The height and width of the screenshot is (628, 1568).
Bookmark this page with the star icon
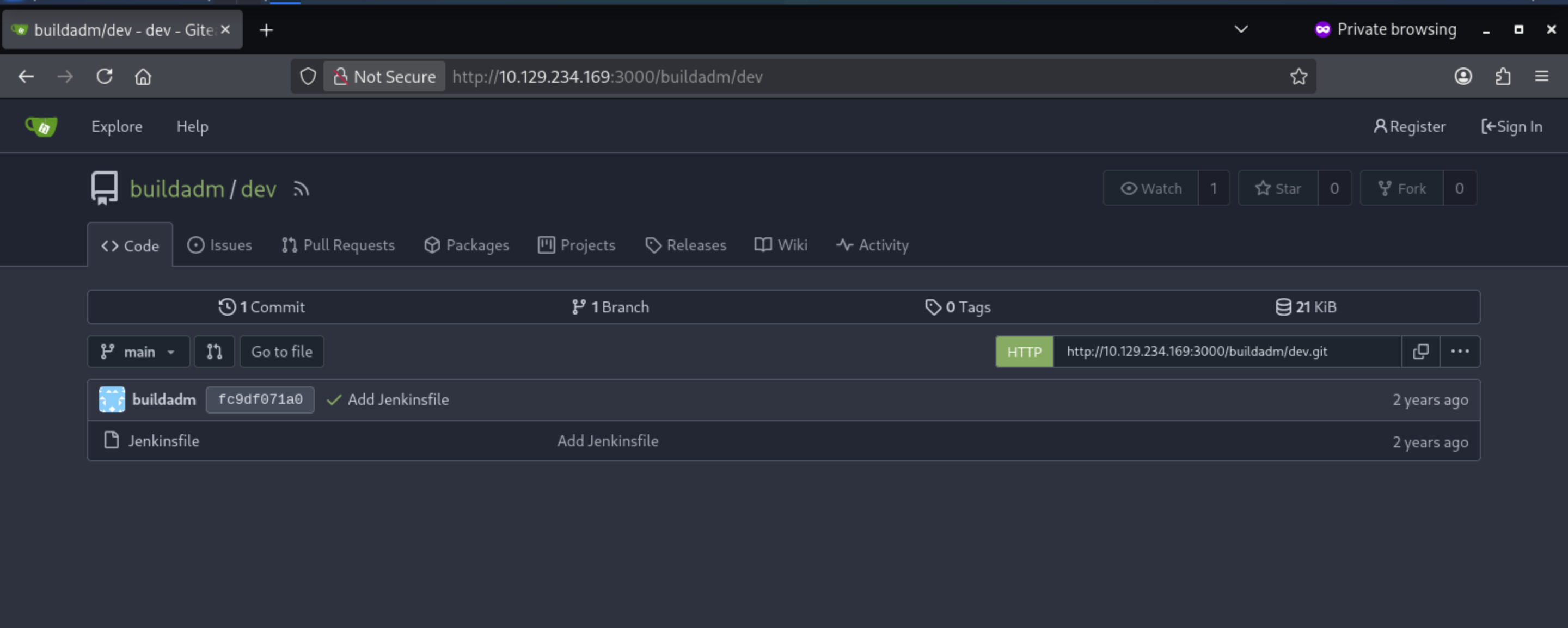point(1298,77)
